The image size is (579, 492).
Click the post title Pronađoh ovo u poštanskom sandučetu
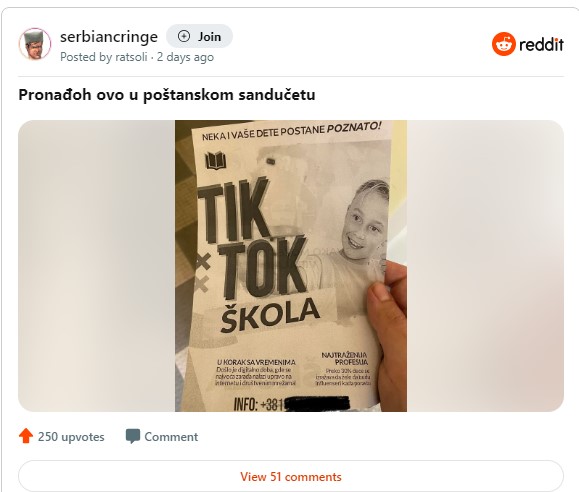point(167,95)
